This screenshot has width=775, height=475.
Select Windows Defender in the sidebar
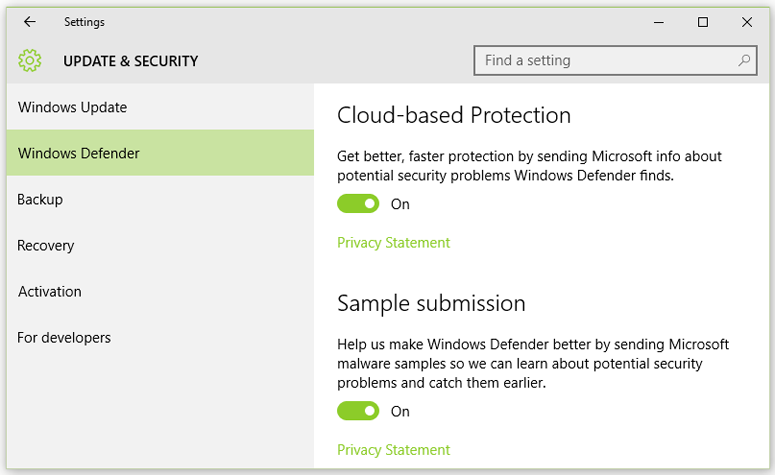coord(79,153)
